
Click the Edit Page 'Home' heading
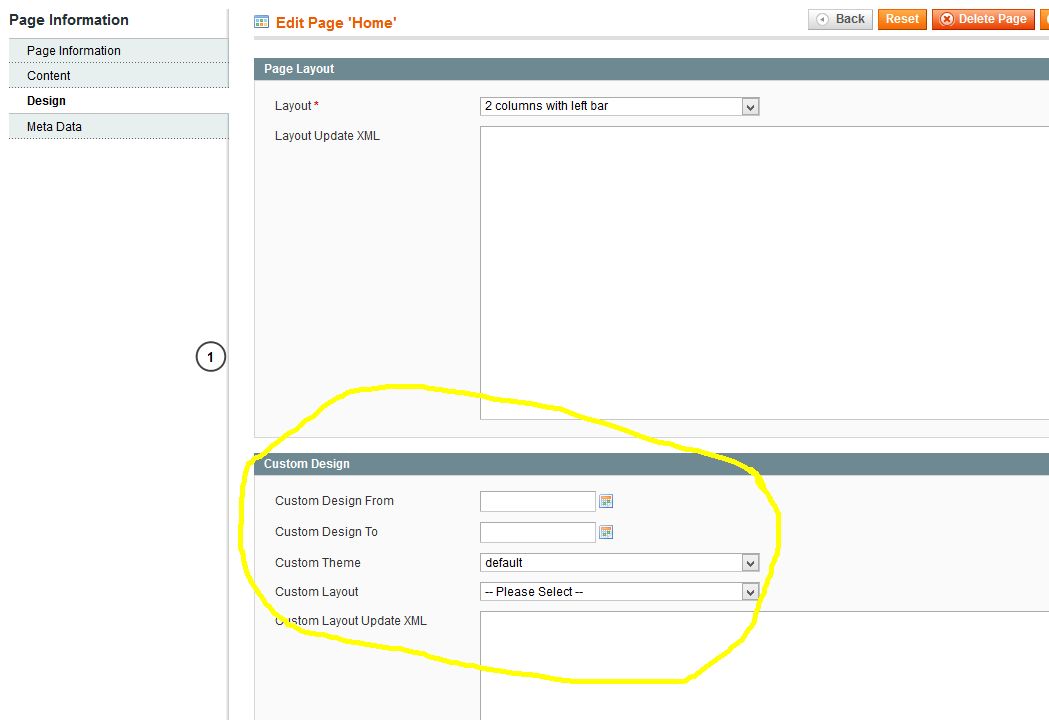pyautogui.click(x=336, y=23)
